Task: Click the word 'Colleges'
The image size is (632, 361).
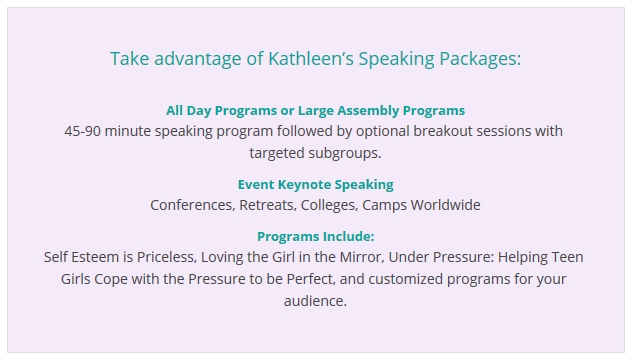Action: (329, 205)
